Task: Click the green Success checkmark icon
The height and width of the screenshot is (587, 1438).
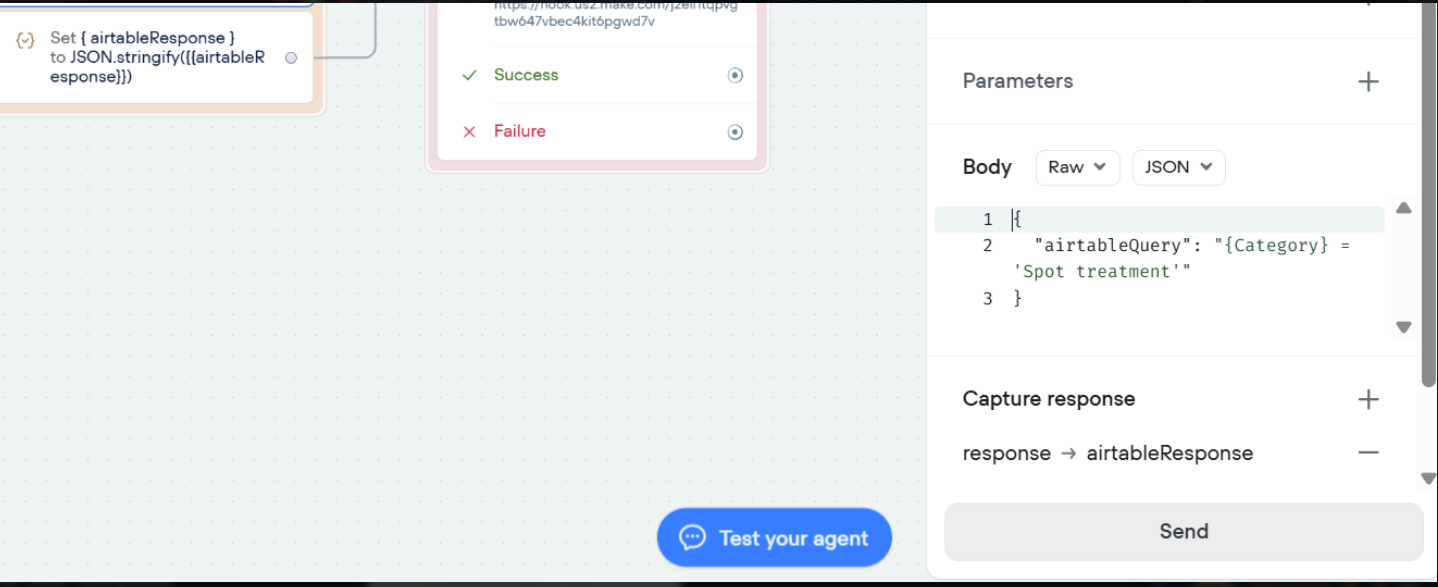Action: (x=469, y=75)
